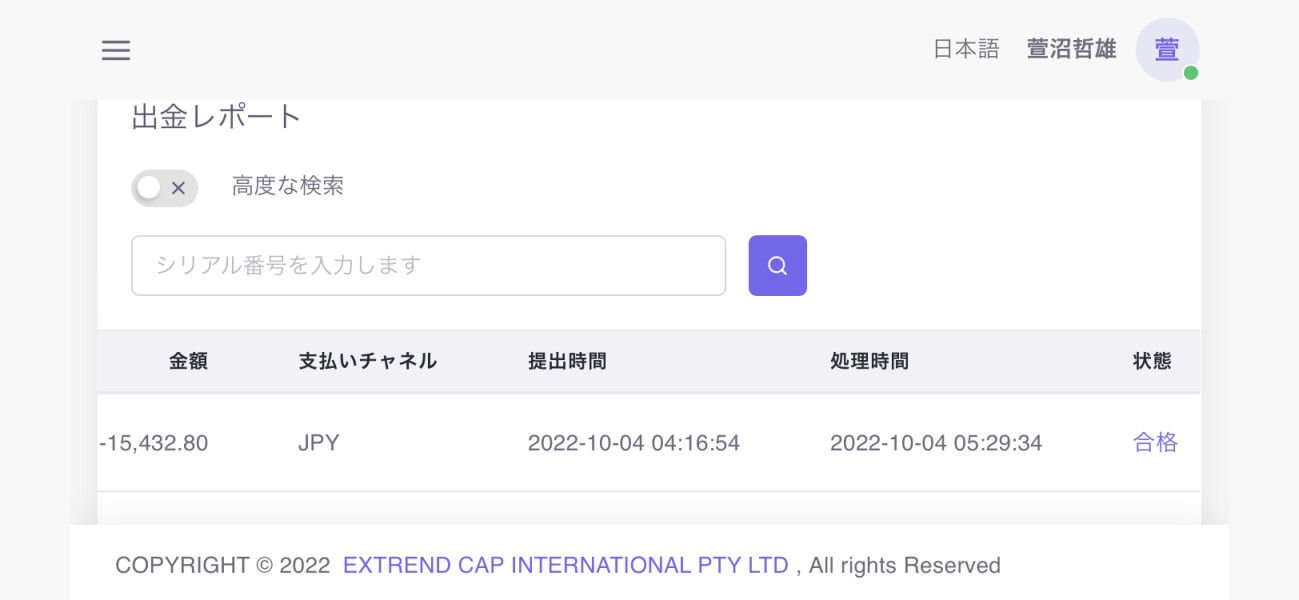Screen dimensions: 1299x600
Task: Select the -15,432.80 amount cell
Action: (154, 443)
